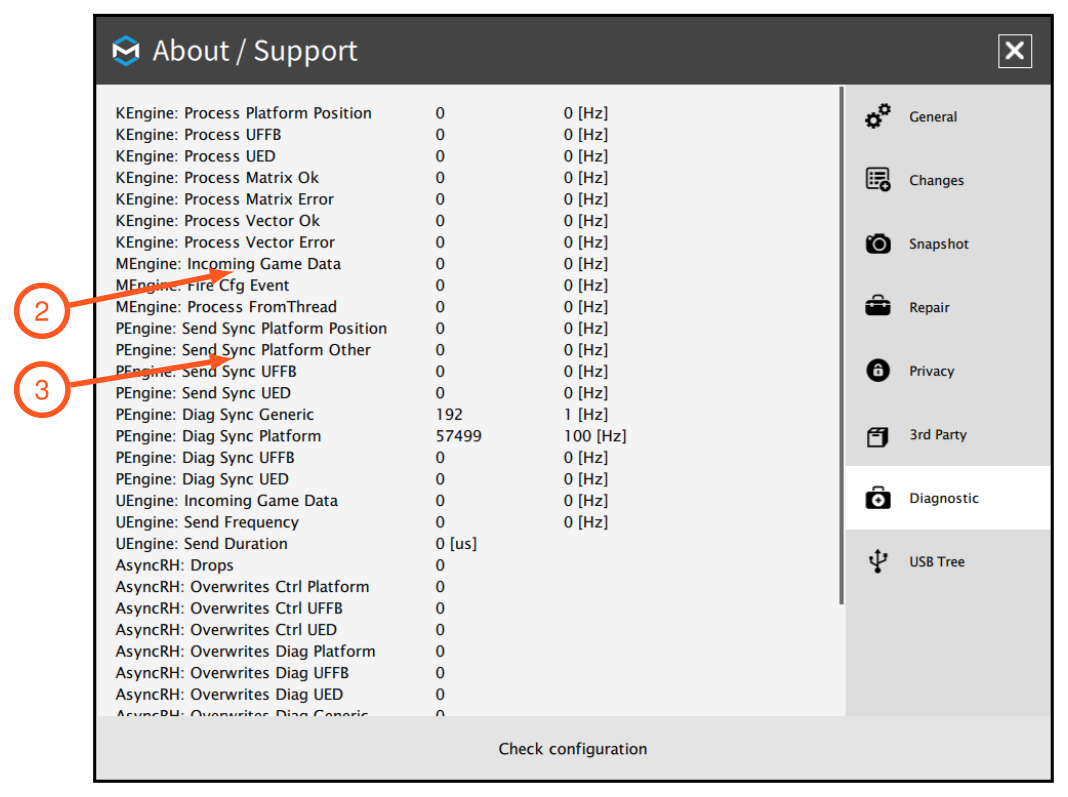Select the 'UEngine: Incoming Game Data' row
This screenshot has height=797, width=1068.
pos(362,501)
